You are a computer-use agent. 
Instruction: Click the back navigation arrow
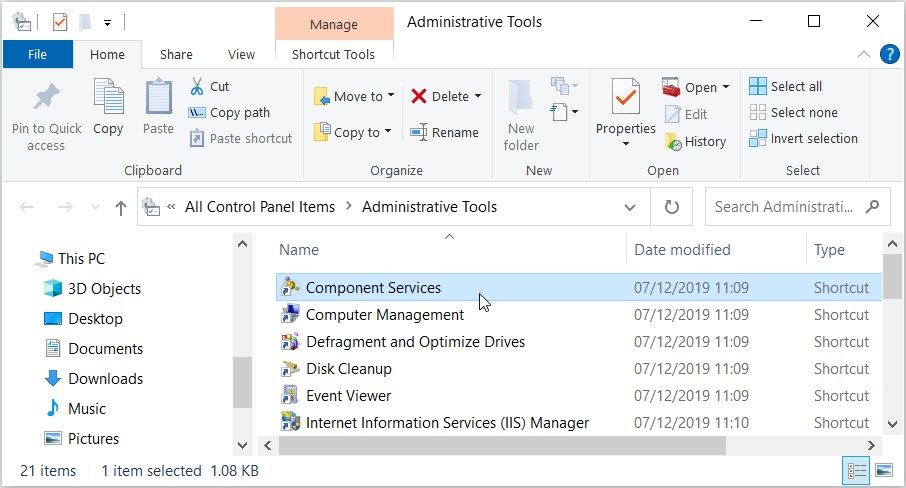click(x=27, y=207)
